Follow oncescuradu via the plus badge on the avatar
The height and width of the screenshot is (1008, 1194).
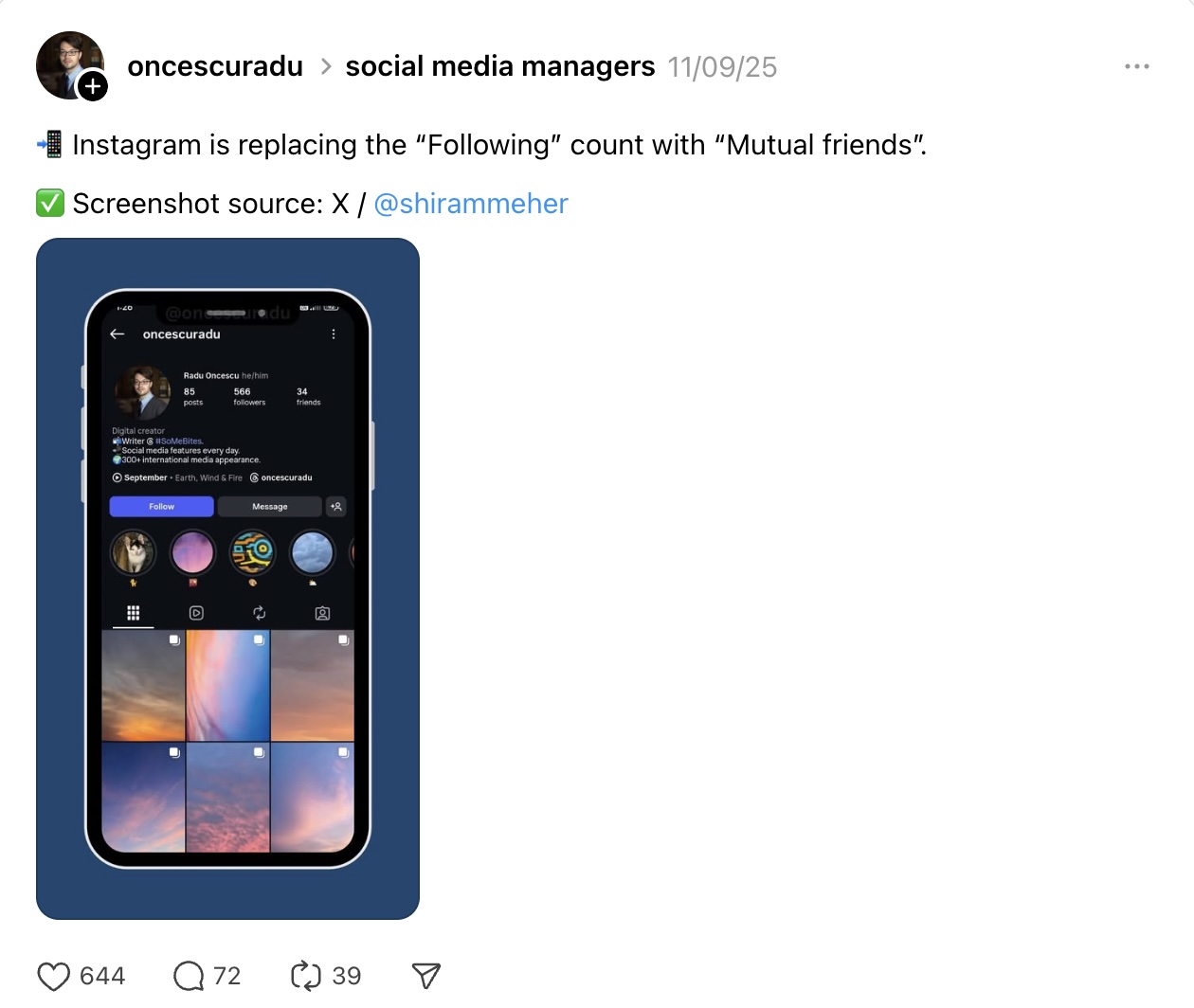tap(92, 86)
